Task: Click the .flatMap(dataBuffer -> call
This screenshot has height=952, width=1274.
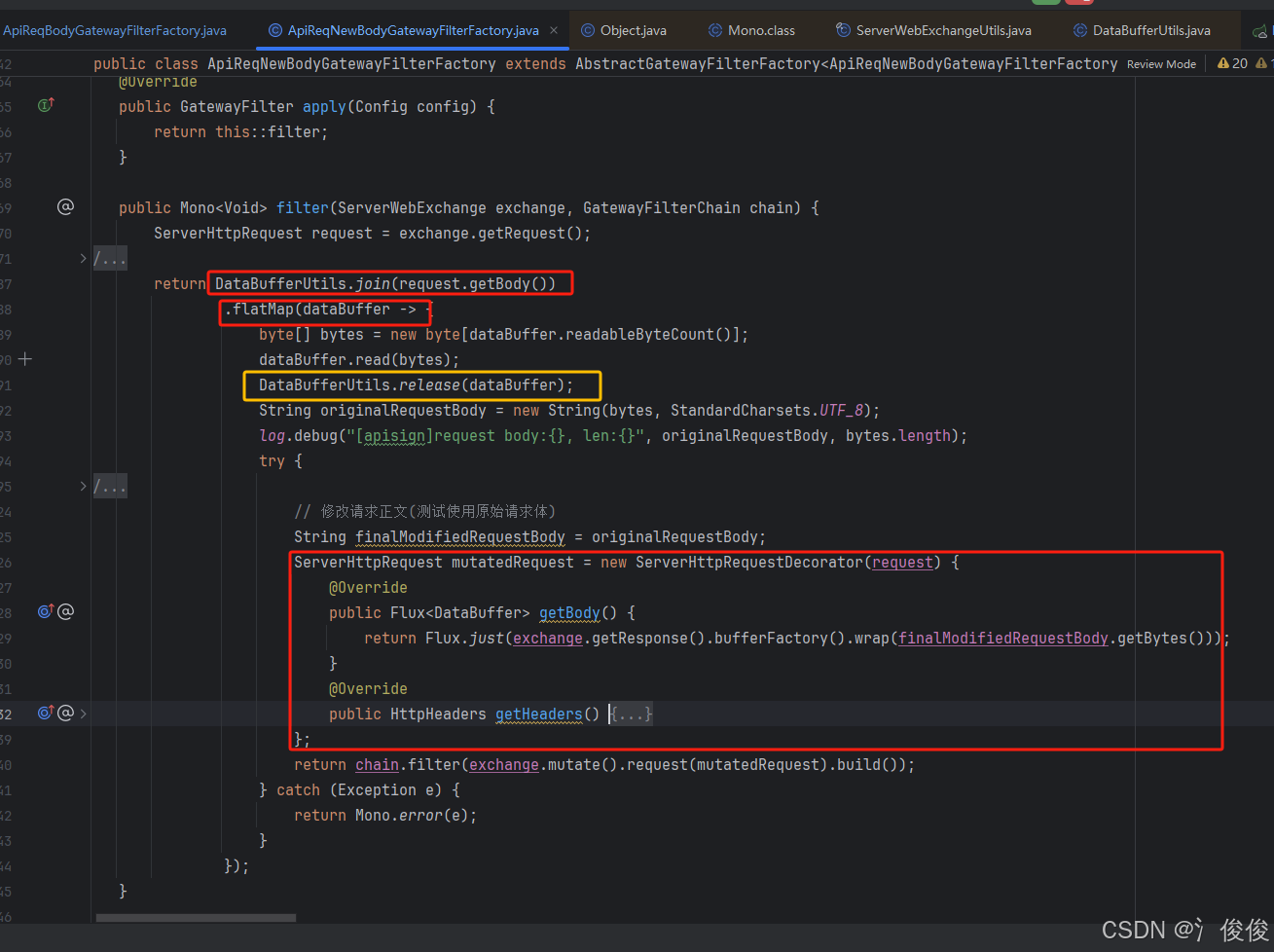Action: [325, 310]
